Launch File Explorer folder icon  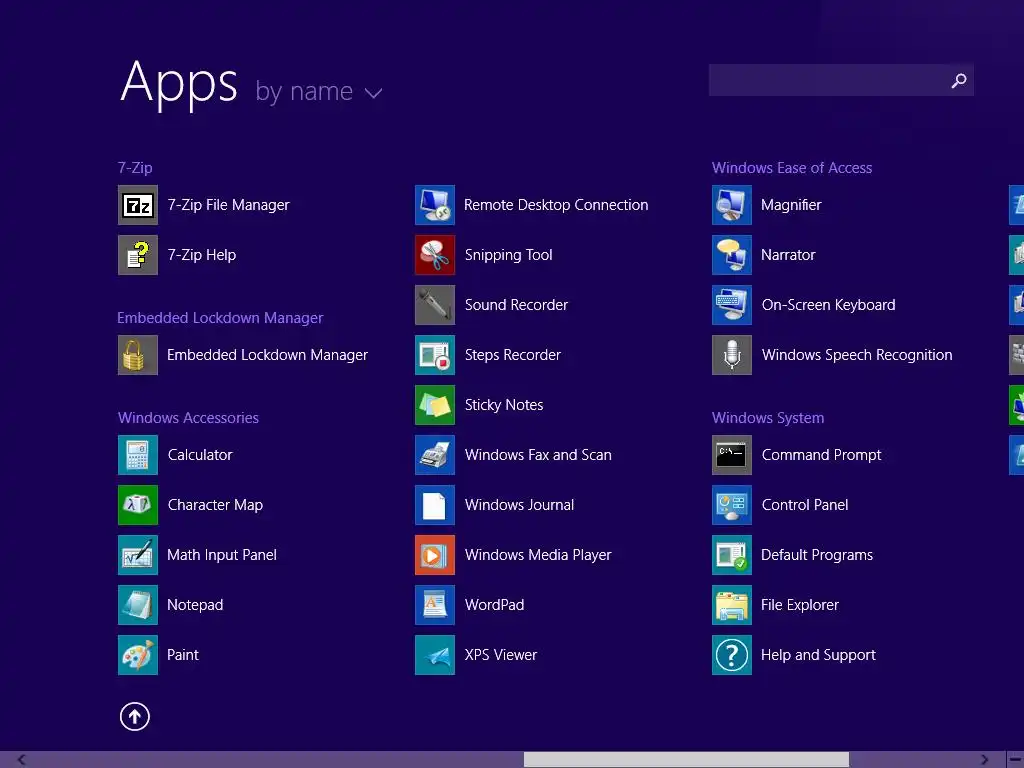pos(732,605)
